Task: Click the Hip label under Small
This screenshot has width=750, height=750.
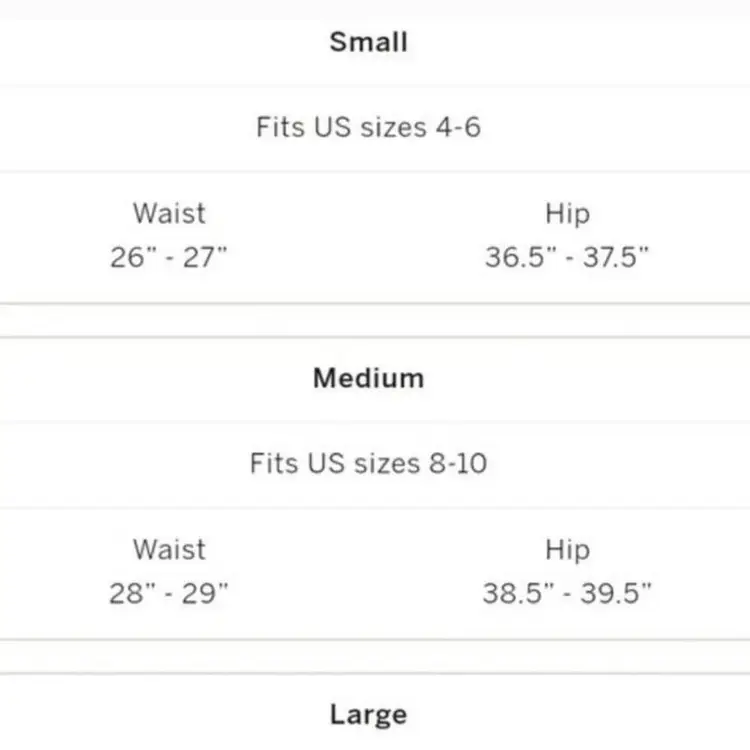Action: pyautogui.click(x=567, y=213)
